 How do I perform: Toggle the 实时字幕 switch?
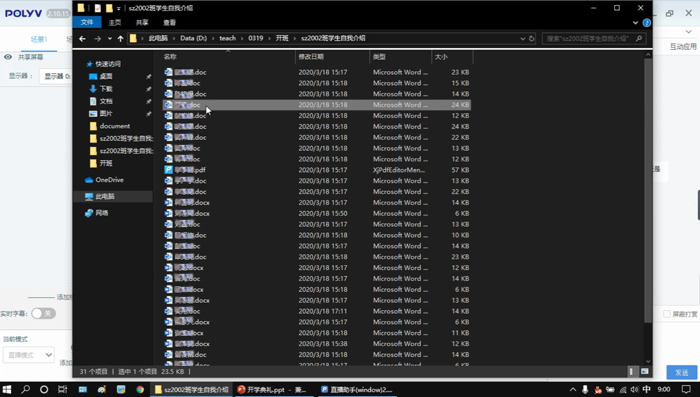click(43, 313)
